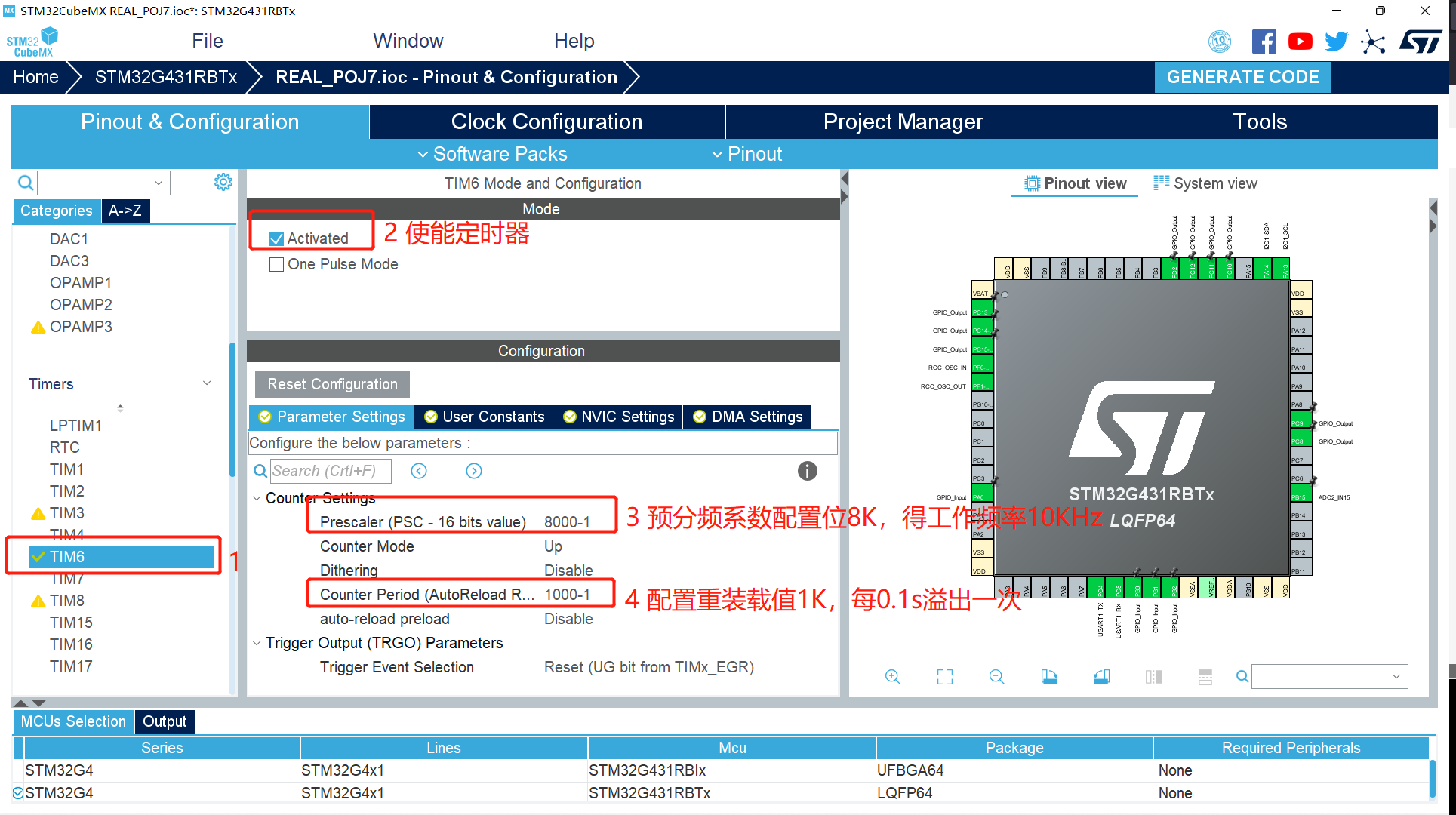Switch to the Clock Configuration tab
Viewport: 1456px width, 815px height.
(546, 121)
